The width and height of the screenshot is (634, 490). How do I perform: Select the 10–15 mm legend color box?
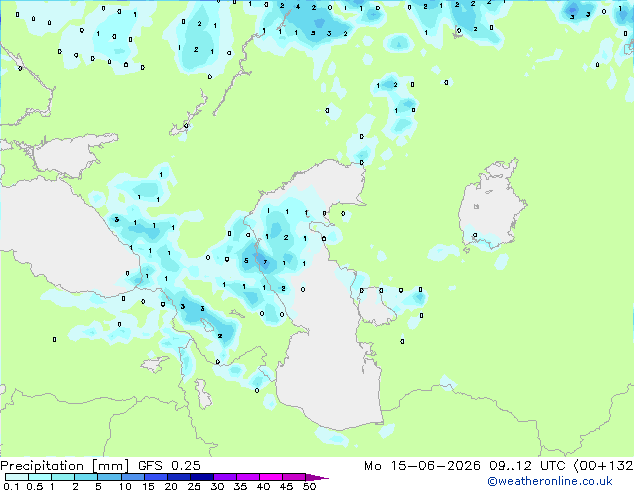coord(133,477)
